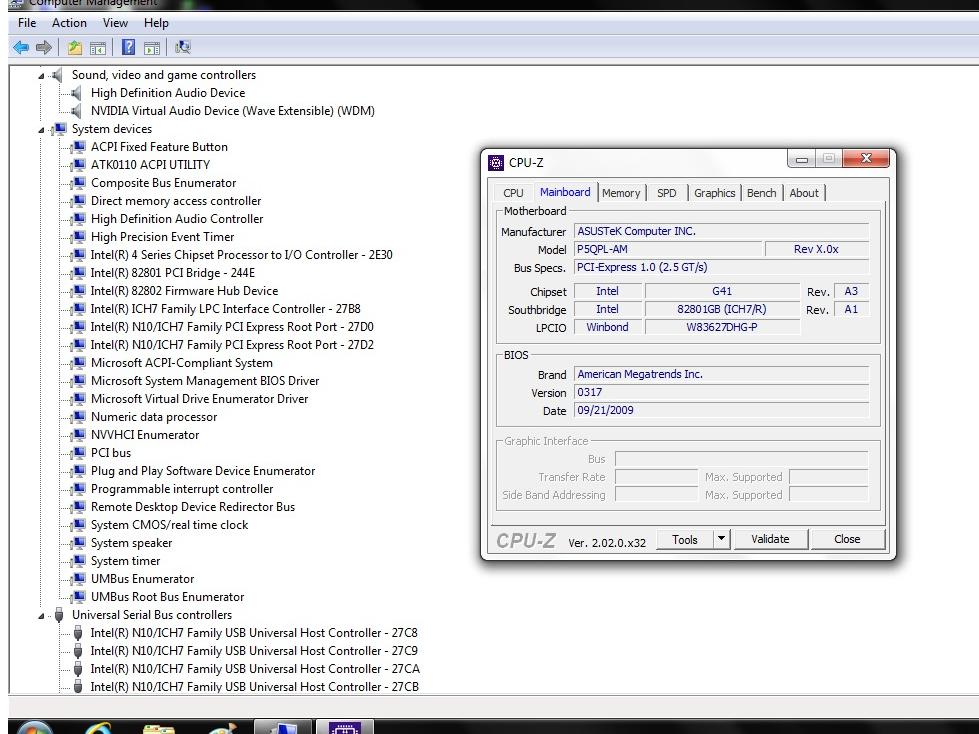Select PCI Express Root Port - 27D0
Screen dimensions: 979x734
pyautogui.click(x=232, y=327)
